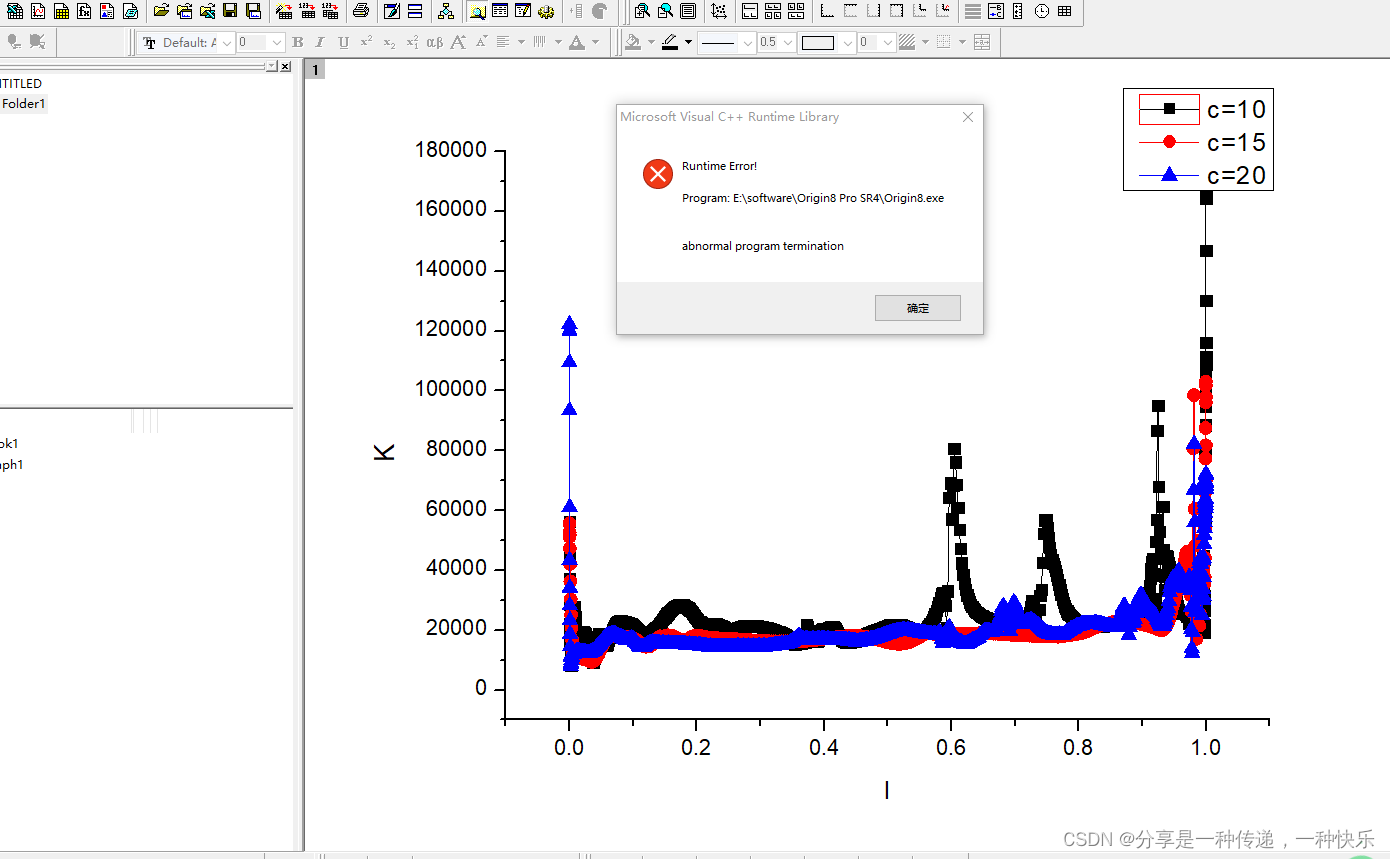Select the zoom-in magnifier tool

642,11
